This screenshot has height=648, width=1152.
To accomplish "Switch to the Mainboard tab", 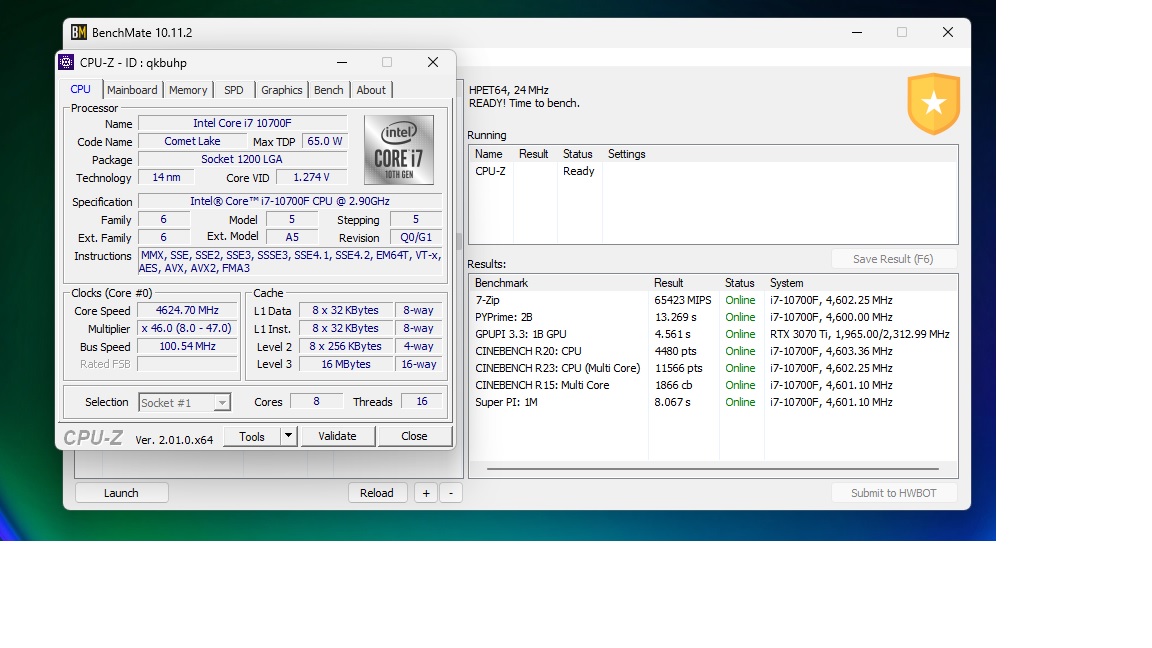I will (132, 90).
